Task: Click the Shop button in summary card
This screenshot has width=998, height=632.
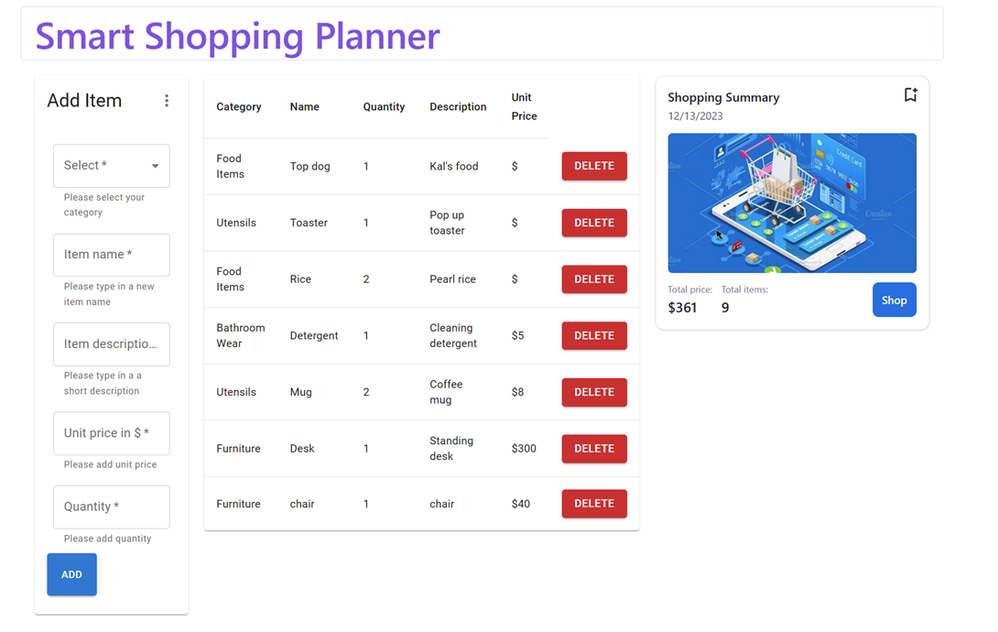Action: click(x=894, y=300)
